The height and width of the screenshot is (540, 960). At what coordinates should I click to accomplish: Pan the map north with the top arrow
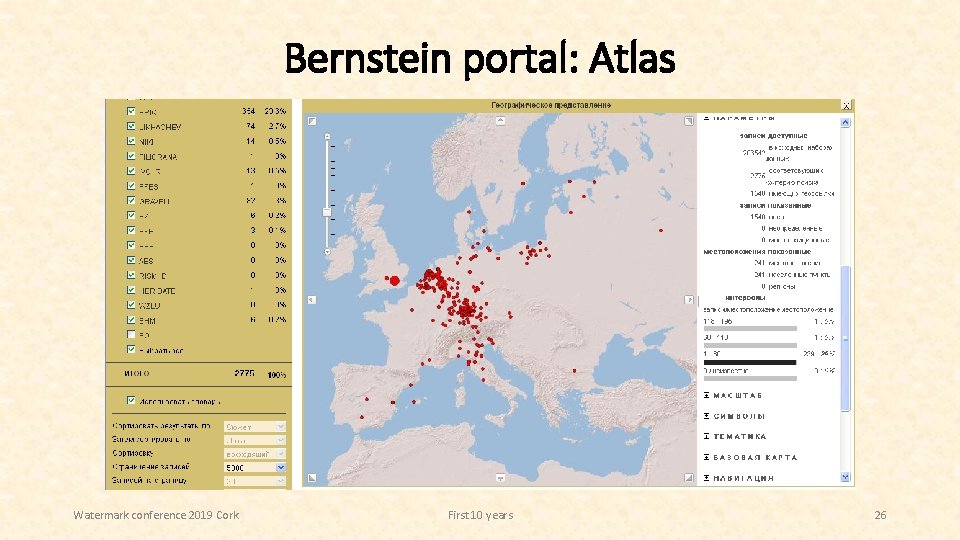[x=500, y=121]
